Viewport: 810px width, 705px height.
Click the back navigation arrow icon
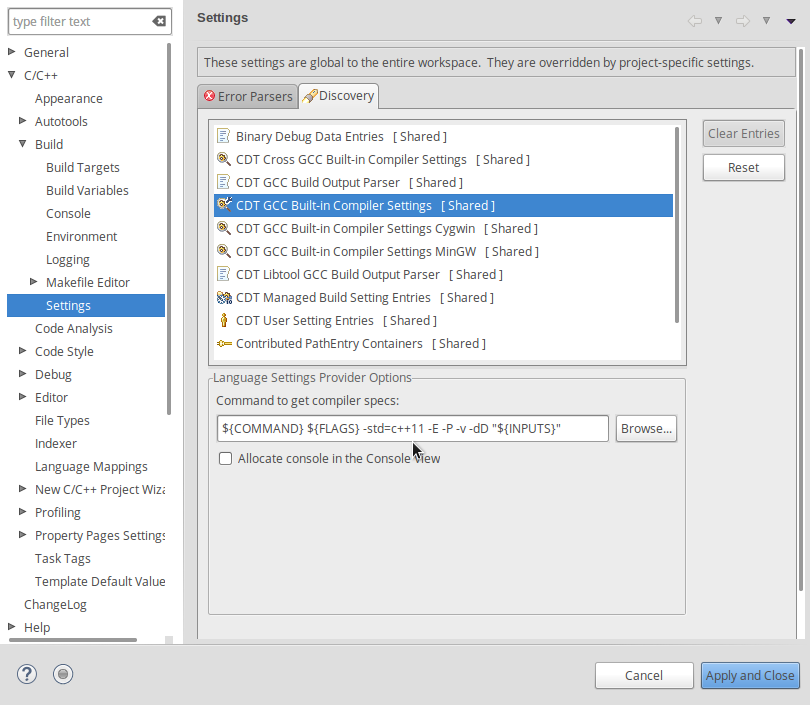tap(695, 20)
